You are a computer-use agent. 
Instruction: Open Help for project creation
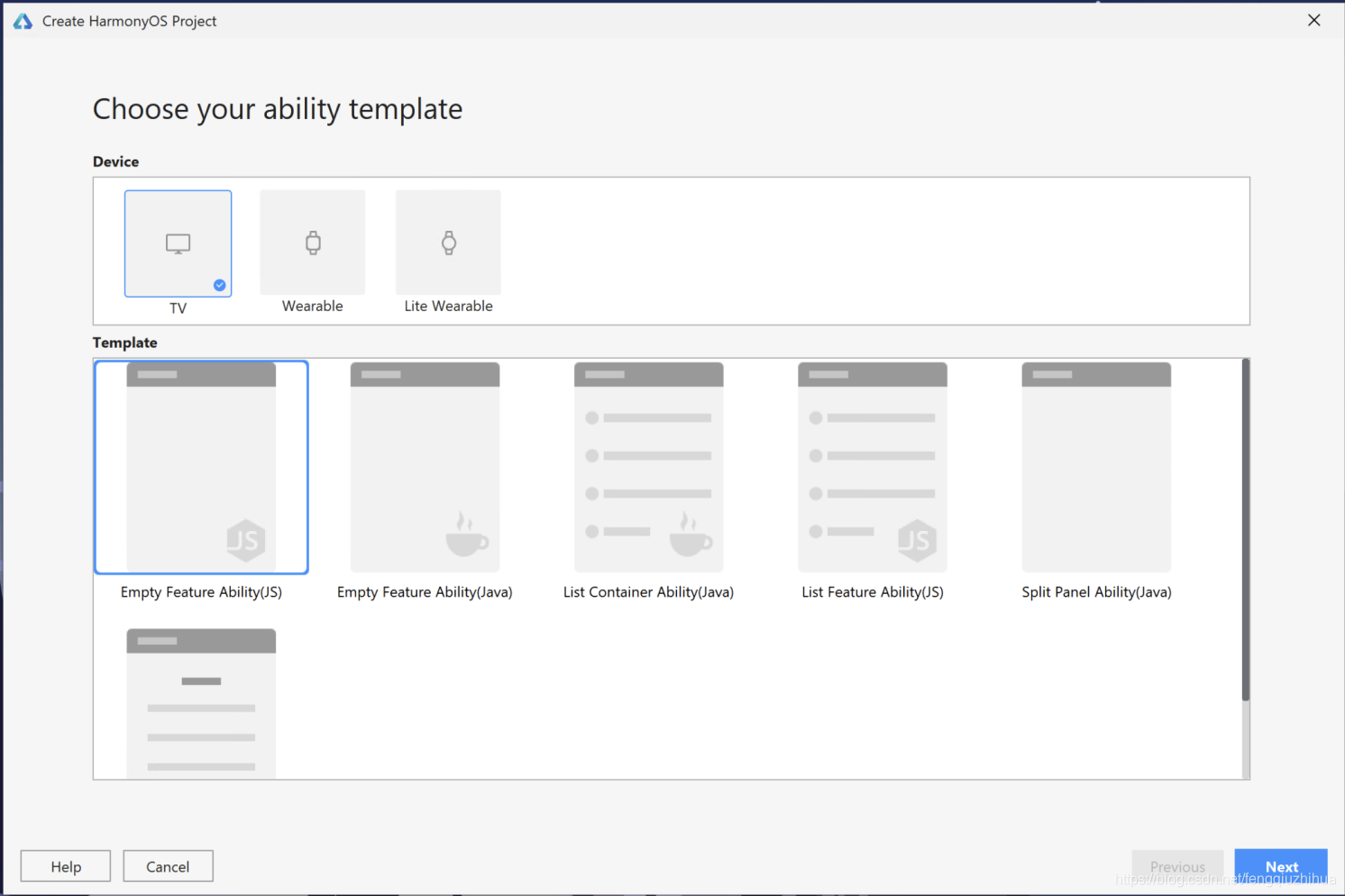click(66, 866)
